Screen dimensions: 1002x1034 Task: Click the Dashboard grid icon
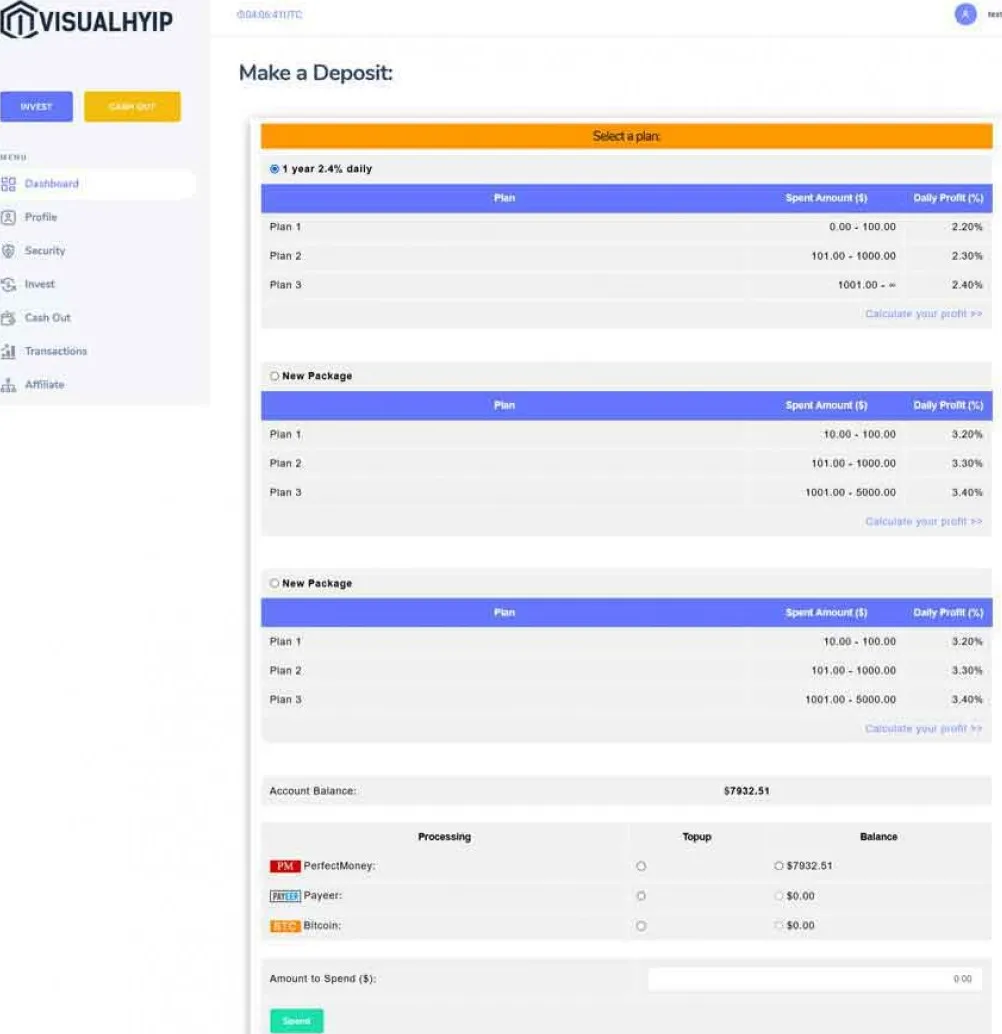8,184
